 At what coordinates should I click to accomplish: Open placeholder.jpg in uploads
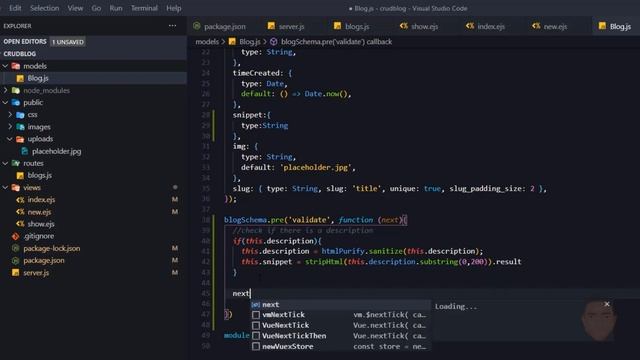point(56,151)
